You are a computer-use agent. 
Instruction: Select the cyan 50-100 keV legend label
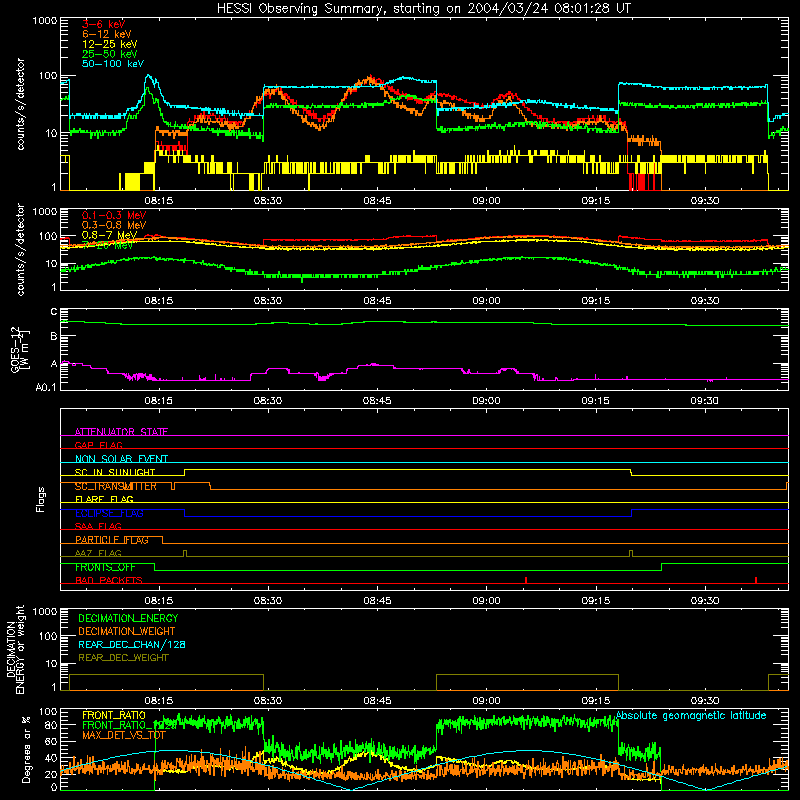click(113, 64)
